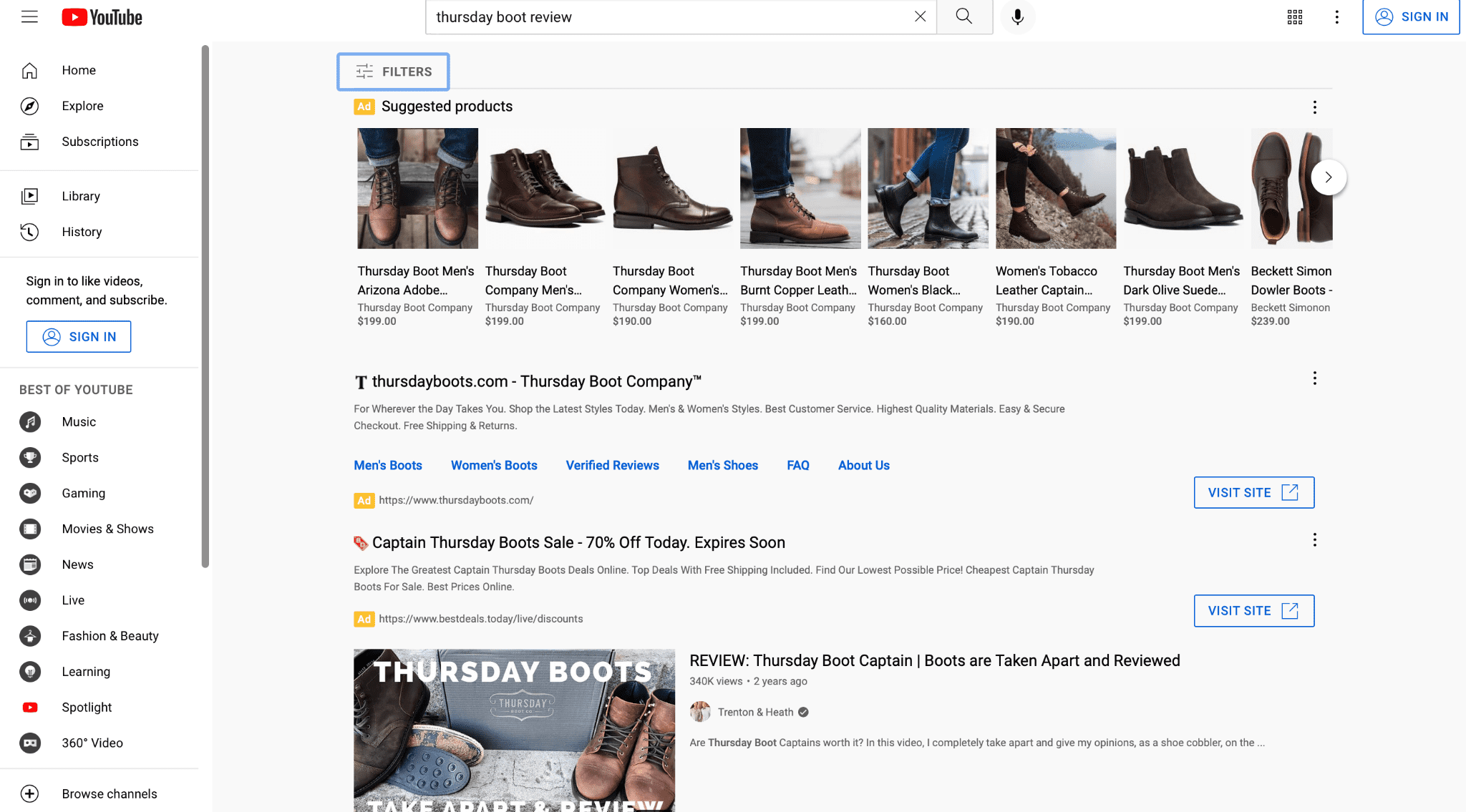Screen dimensions: 1466x812
Task: Click the Gaming category icon
Action: click(x=30, y=494)
